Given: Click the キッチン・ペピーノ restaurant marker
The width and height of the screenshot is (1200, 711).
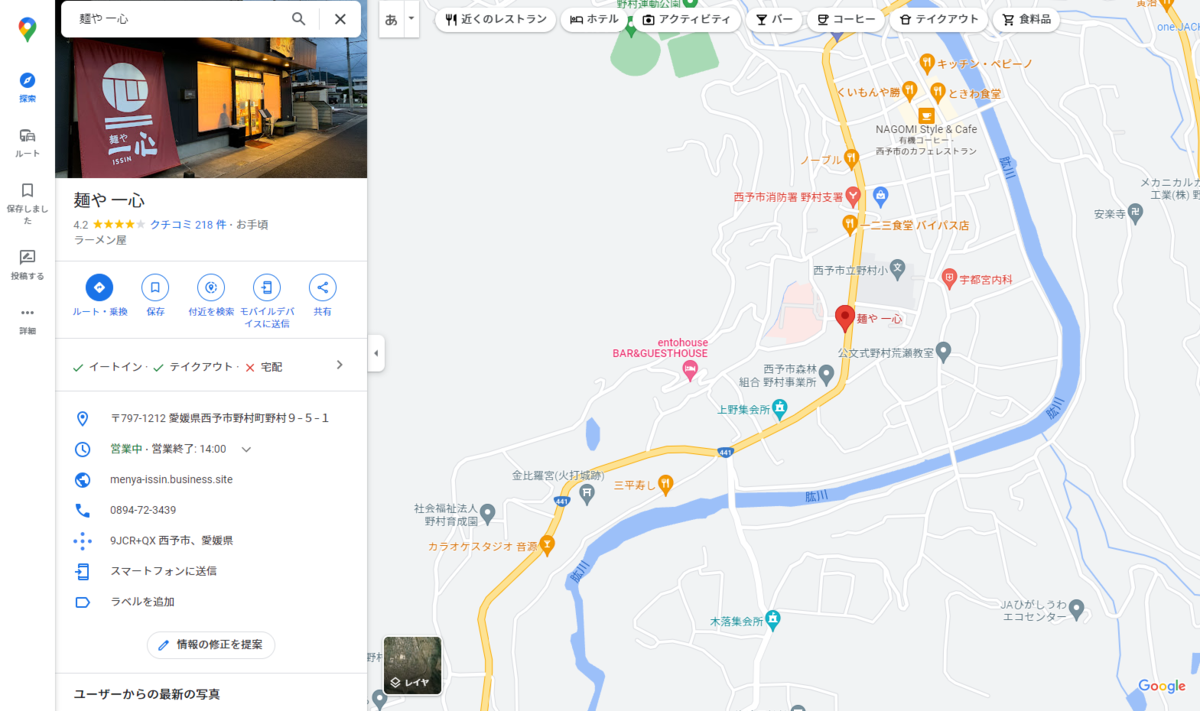Looking at the screenshot, I should pyautogui.click(x=927, y=63).
